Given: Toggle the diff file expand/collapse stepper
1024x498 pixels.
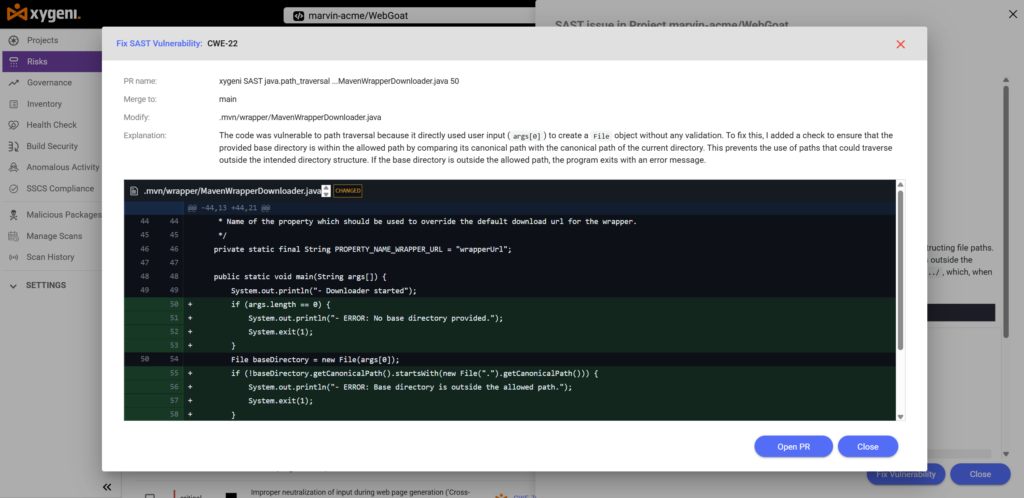Looking at the screenshot, I should click(x=327, y=191).
